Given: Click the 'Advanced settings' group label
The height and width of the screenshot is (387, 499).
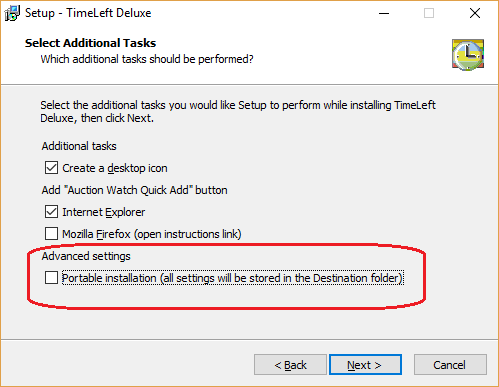Looking at the screenshot, I should click(86, 256).
